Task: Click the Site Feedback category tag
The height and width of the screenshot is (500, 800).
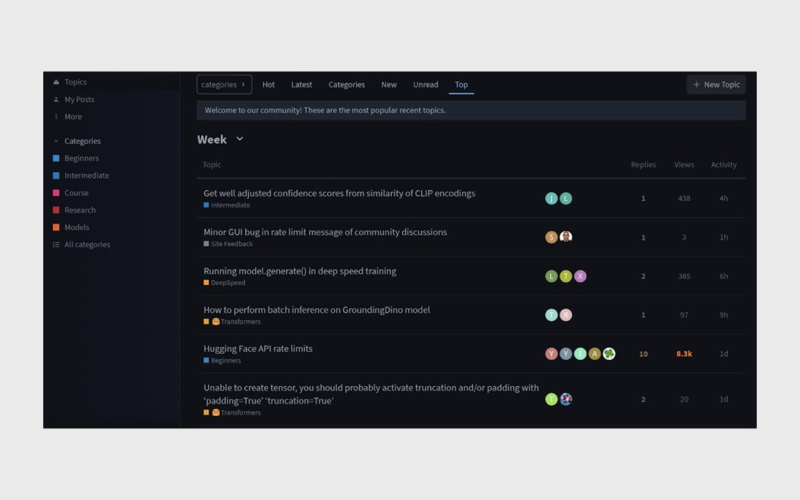Action: pyautogui.click(x=231, y=244)
